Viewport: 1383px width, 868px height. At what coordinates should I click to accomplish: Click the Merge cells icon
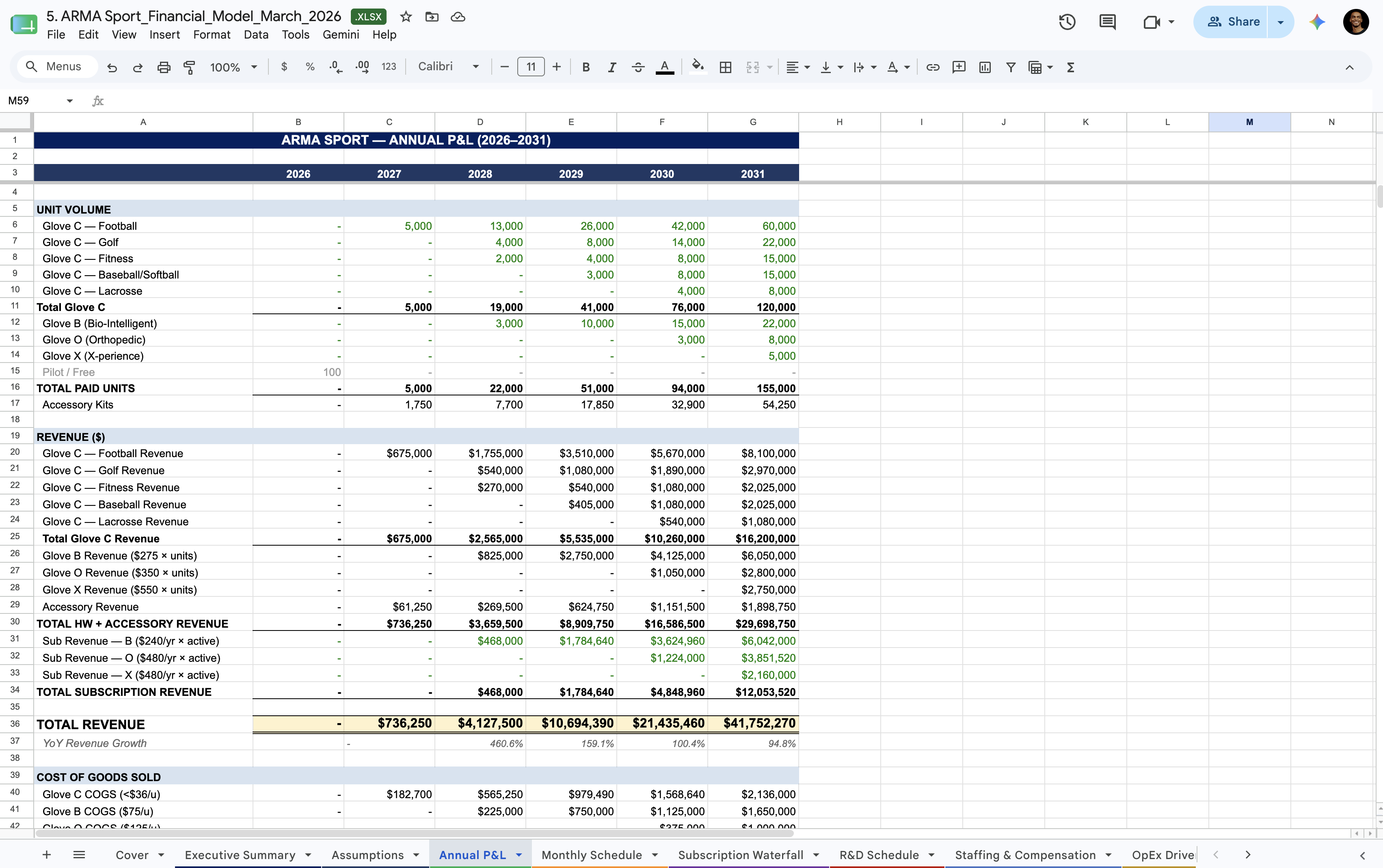(x=753, y=67)
